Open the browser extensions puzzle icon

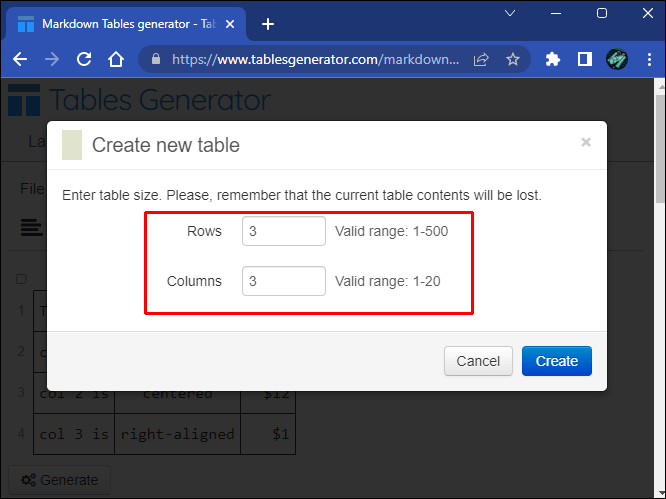[553, 59]
